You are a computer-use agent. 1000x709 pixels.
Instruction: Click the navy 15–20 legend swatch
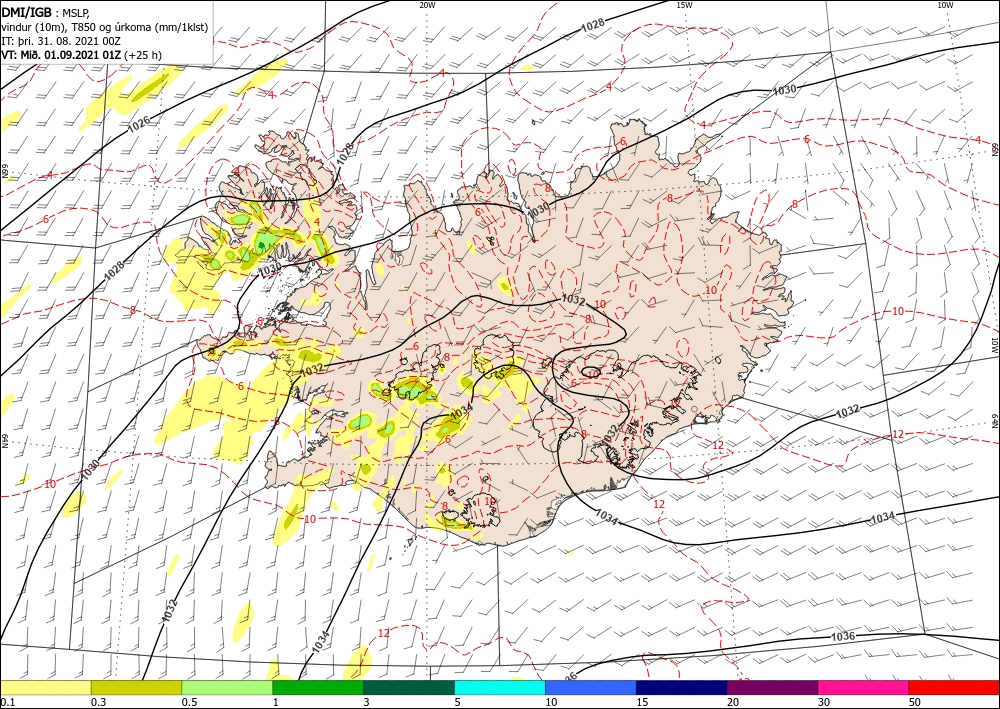[681, 687]
